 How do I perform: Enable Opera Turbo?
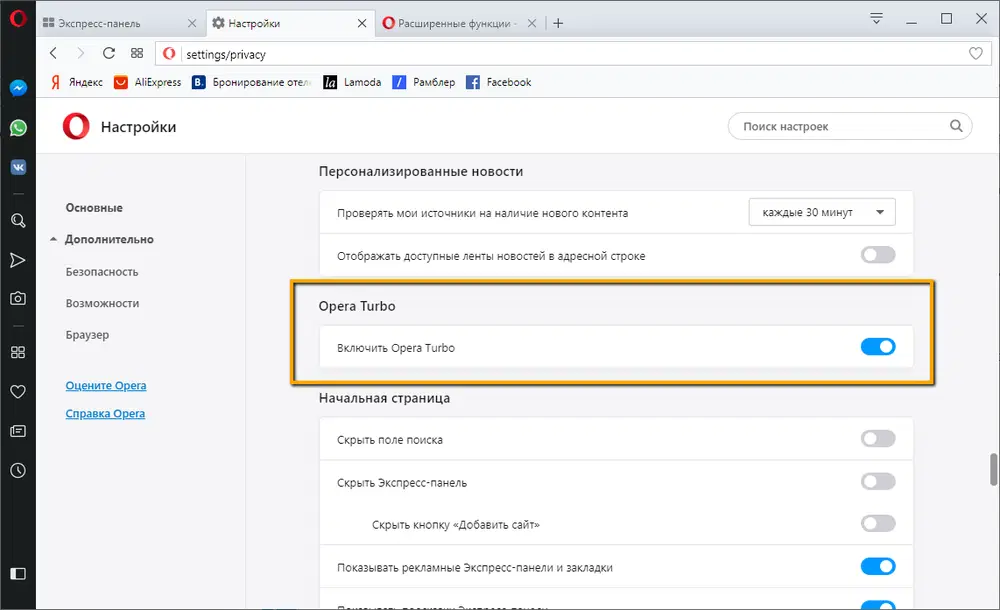coord(877,346)
